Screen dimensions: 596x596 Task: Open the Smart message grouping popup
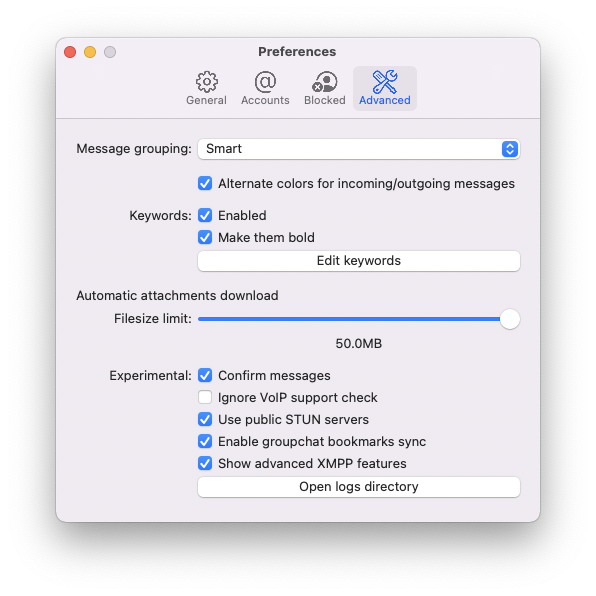point(358,149)
